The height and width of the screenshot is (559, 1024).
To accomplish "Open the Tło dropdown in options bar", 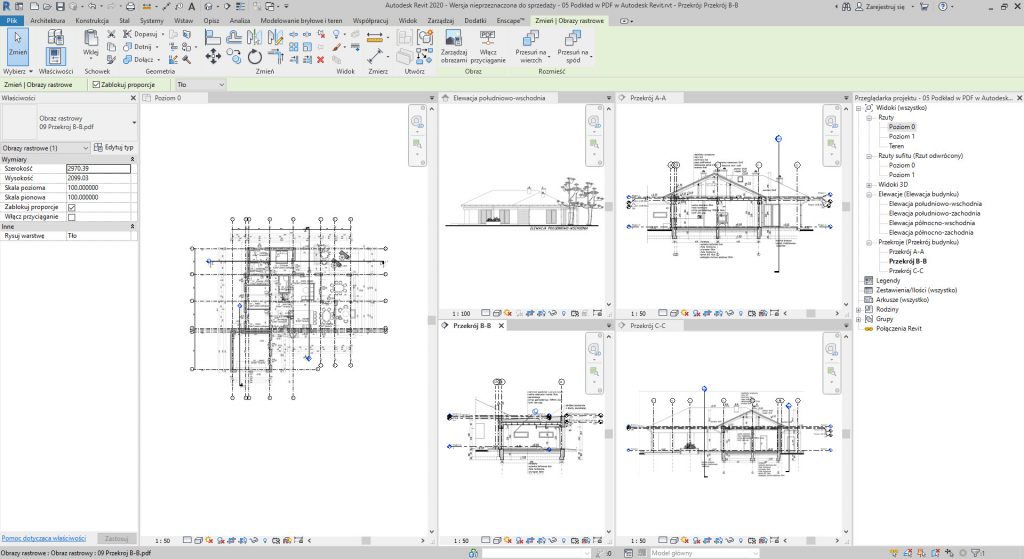I will point(201,85).
